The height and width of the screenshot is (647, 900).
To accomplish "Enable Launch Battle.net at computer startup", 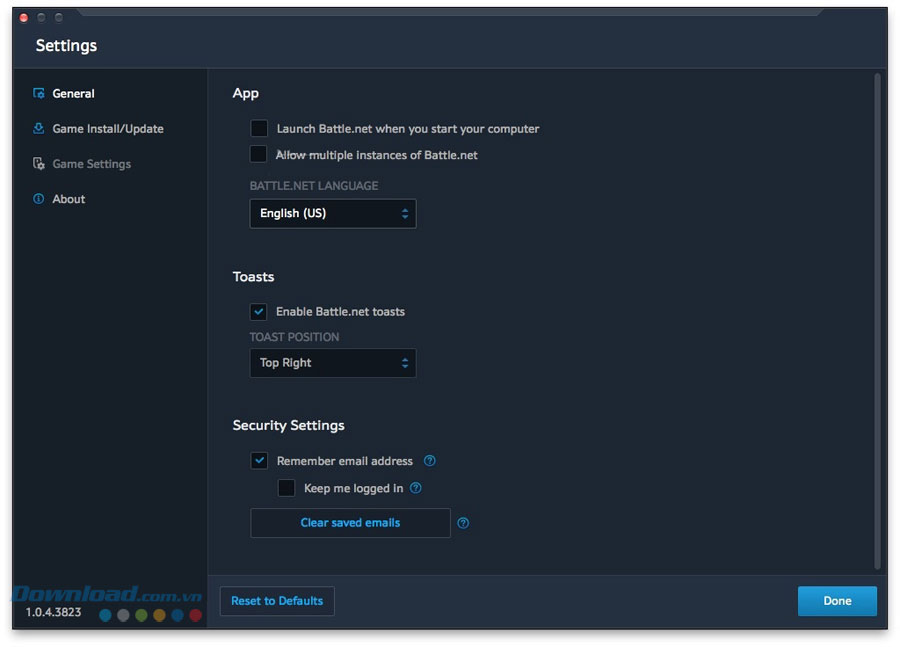I will click(259, 128).
